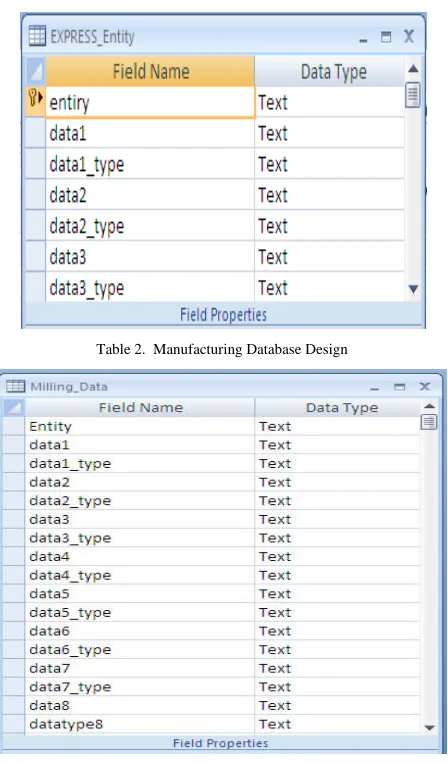This screenshot has width=448, height=762.
Task: Maximize the EXPRESS_Entity window
Action: 386,37
